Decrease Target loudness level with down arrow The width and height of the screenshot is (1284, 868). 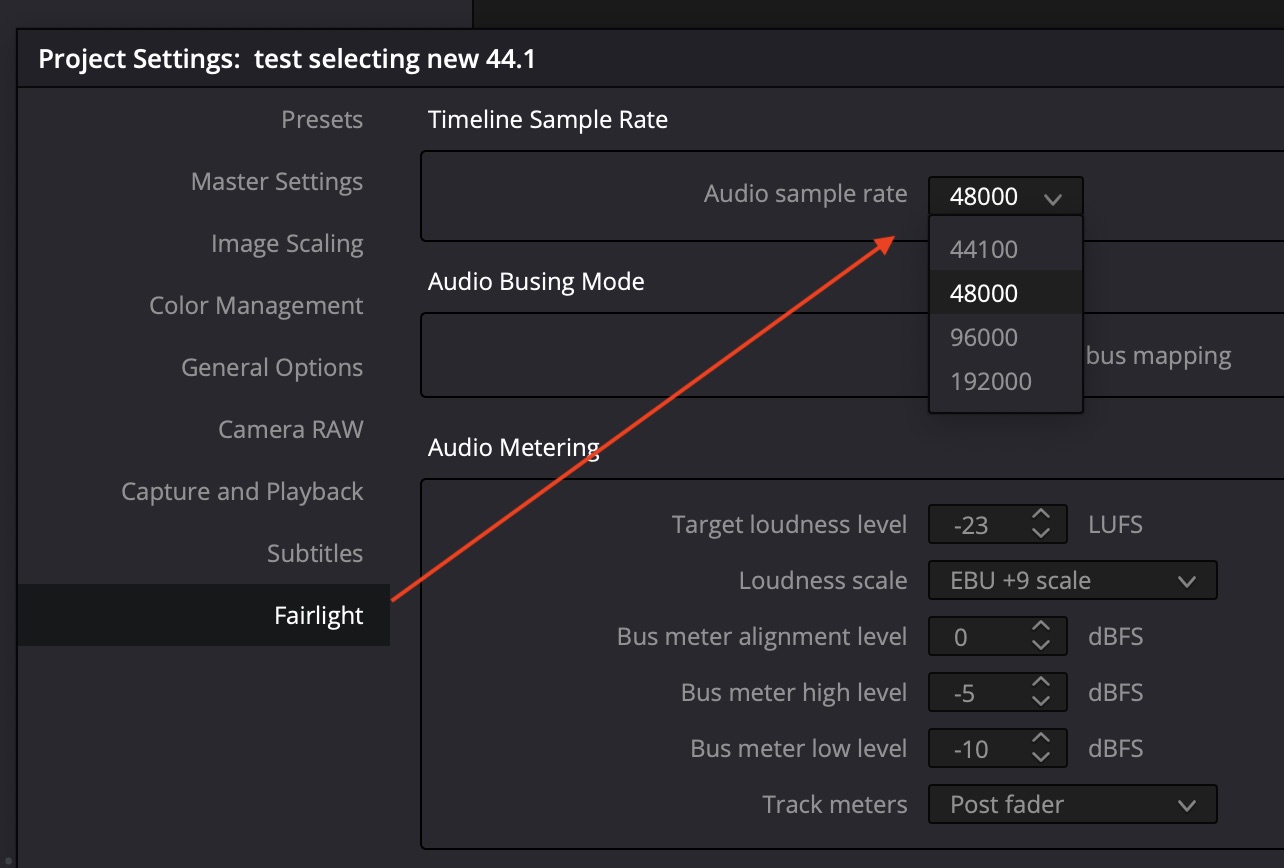click(x=1041, y=533)
